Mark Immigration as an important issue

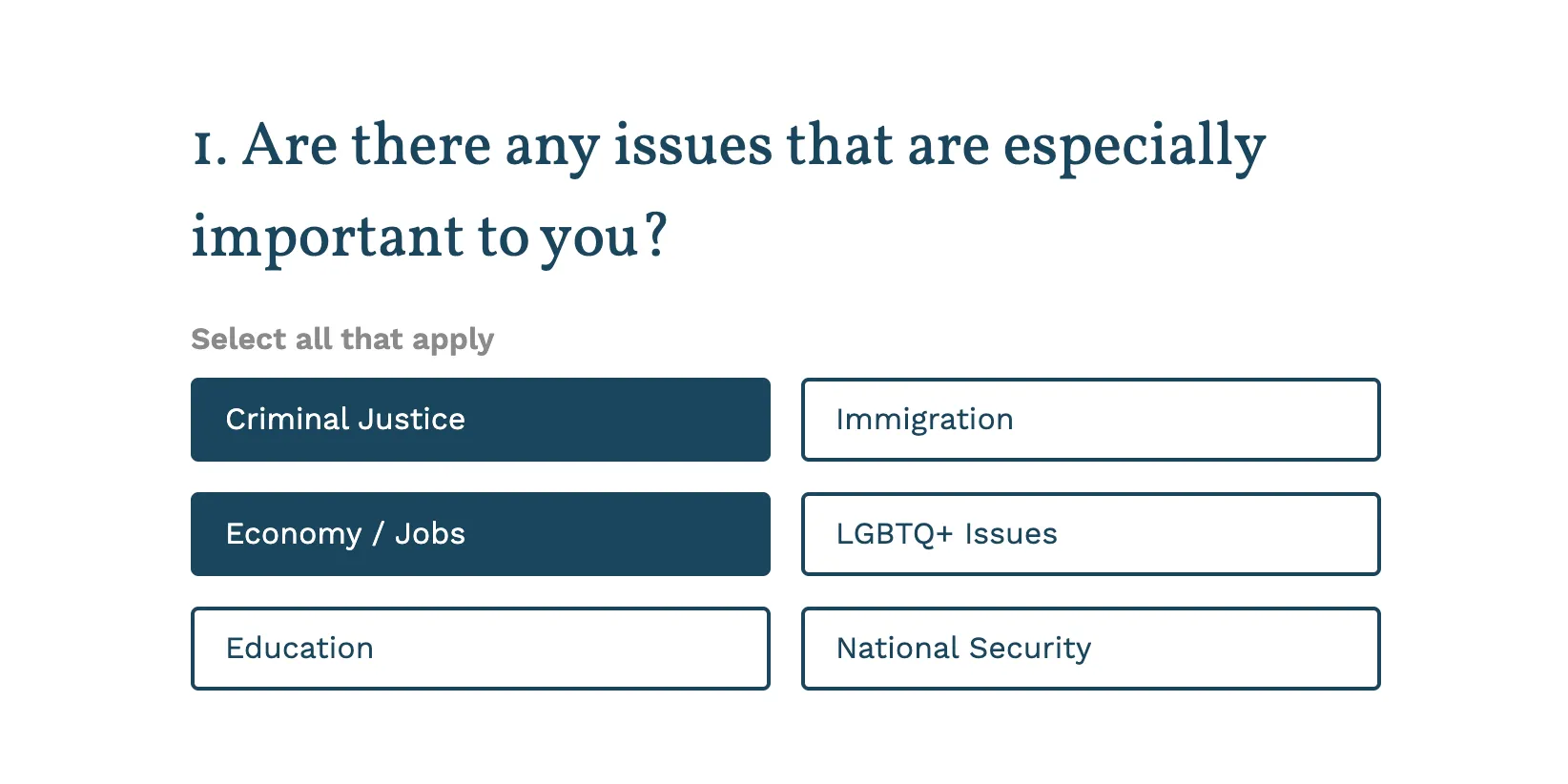pos(1192,420)
